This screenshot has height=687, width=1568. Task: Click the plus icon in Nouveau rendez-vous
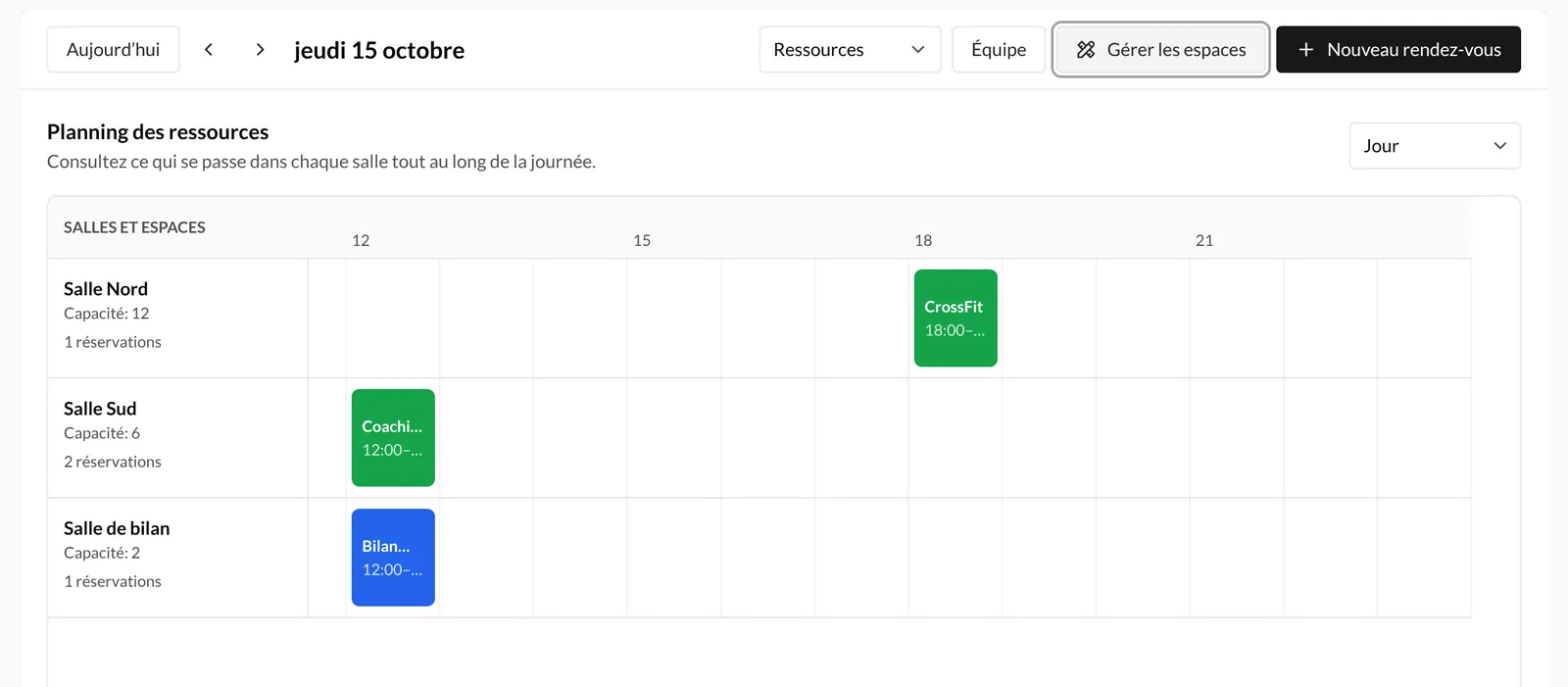(1305, 50)
